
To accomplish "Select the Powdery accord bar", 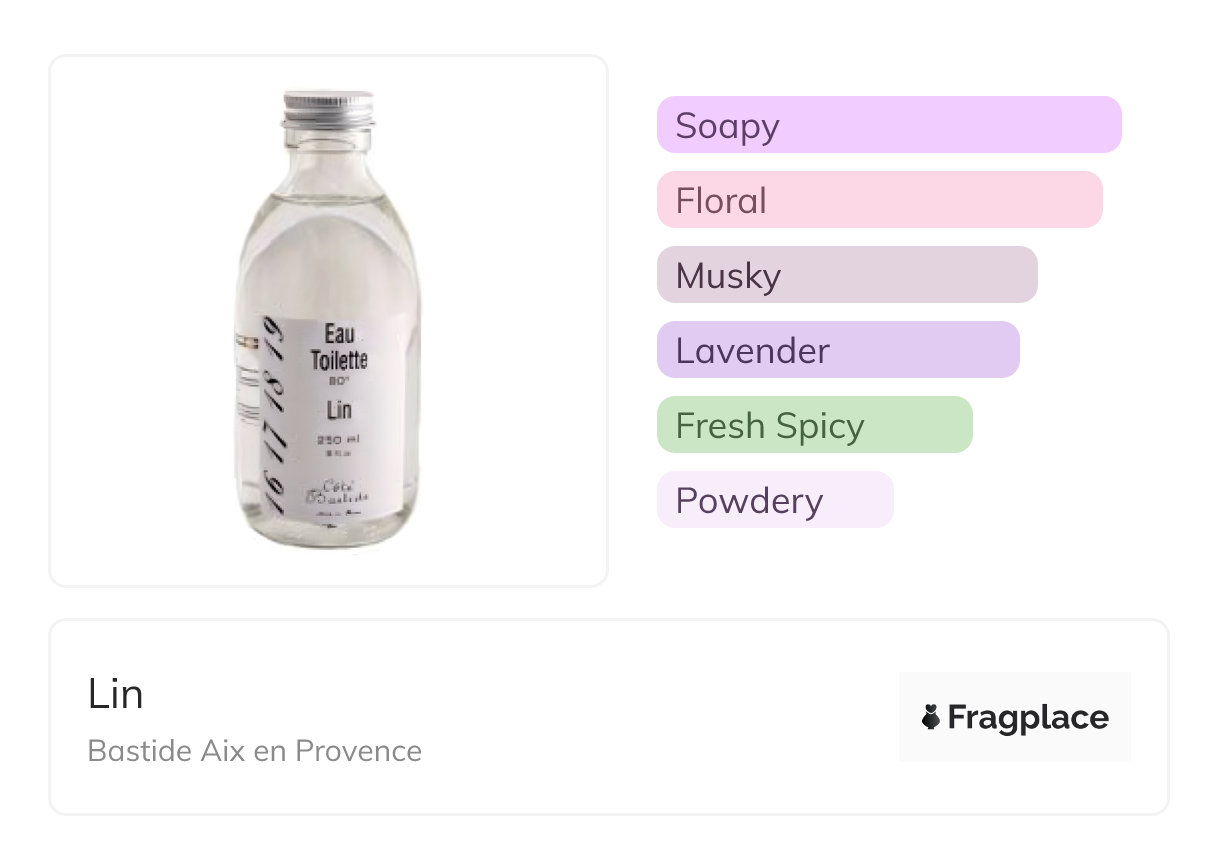I will (774, 500).
